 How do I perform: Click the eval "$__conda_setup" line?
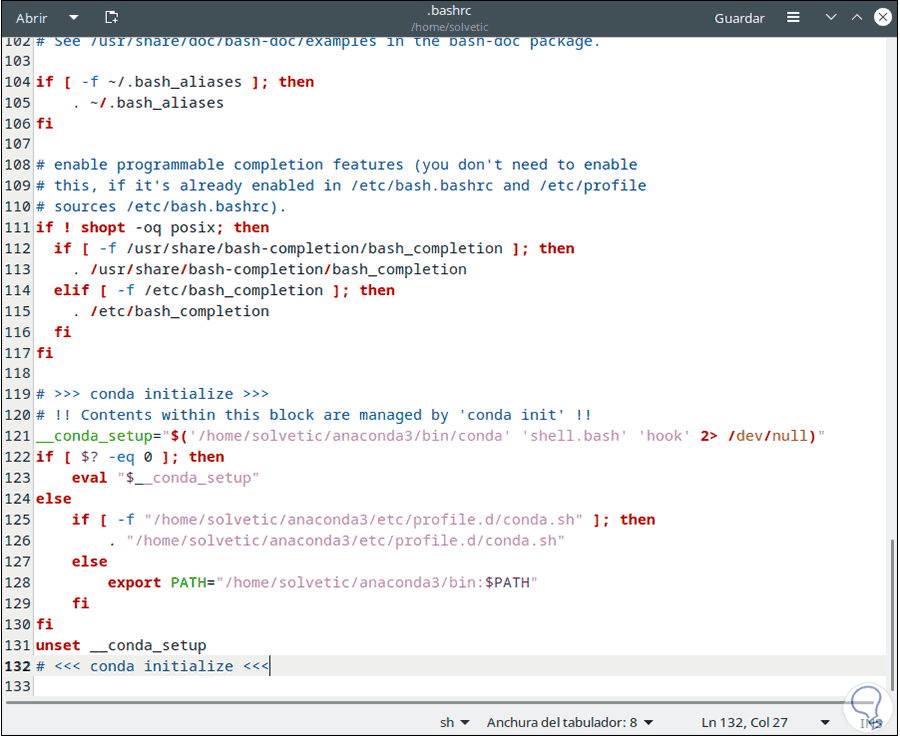[x=166, y=478]
